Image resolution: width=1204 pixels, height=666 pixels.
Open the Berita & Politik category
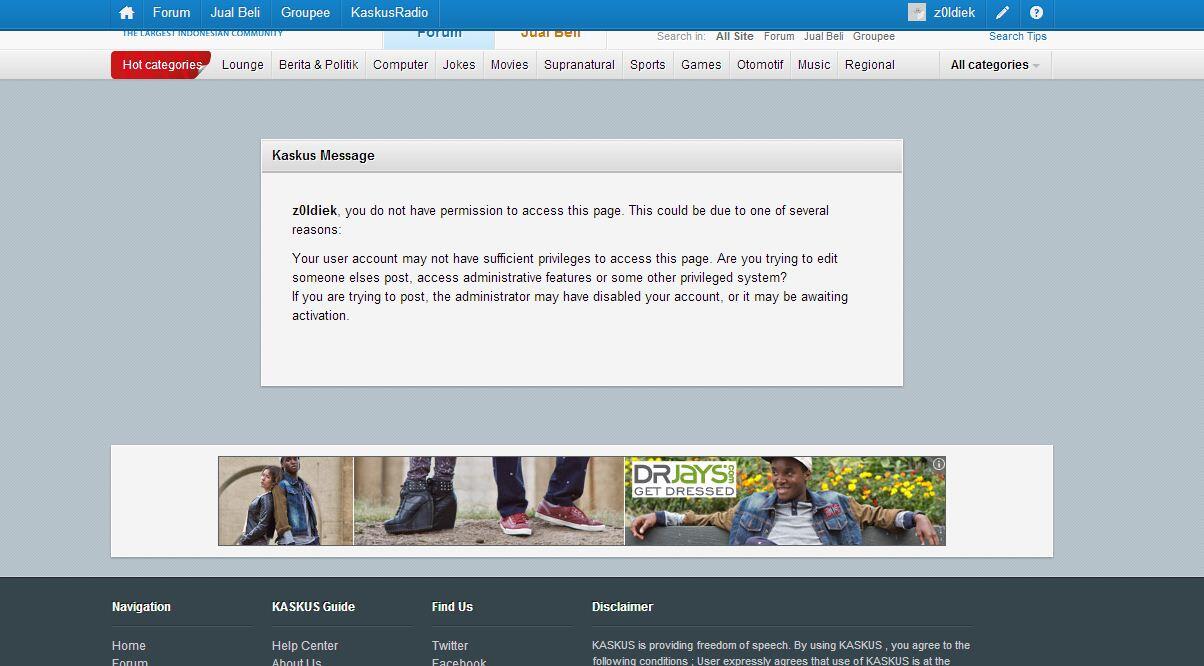point(318,65)
